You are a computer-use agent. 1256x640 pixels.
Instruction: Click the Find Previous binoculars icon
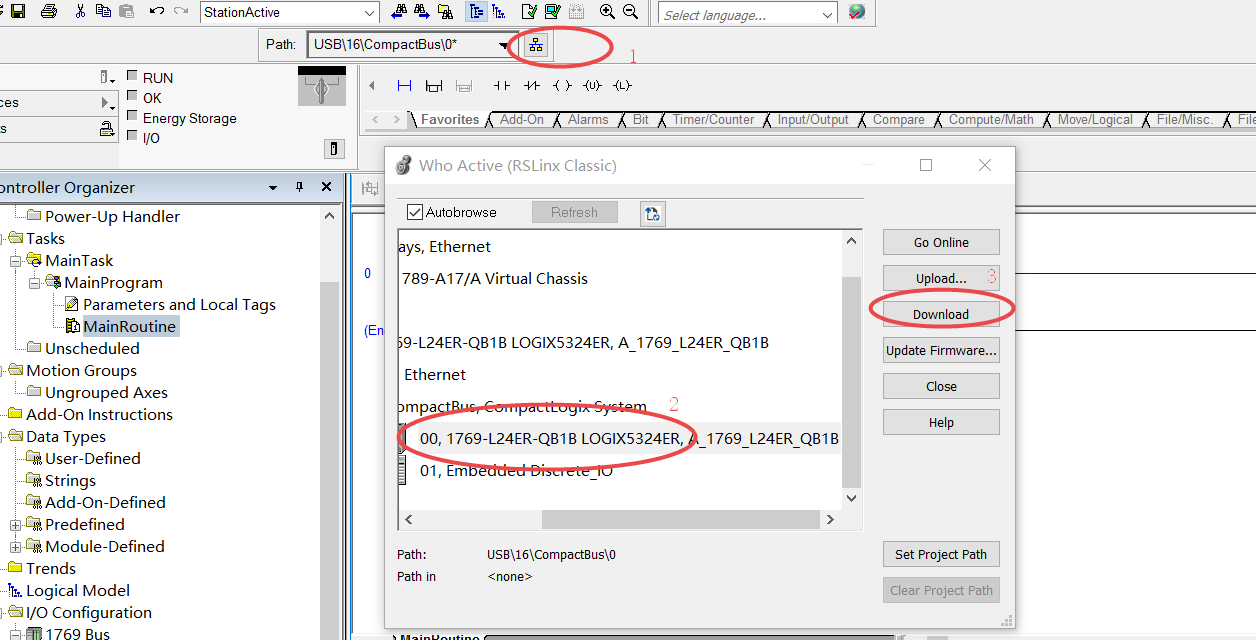[x=399, y=12]
